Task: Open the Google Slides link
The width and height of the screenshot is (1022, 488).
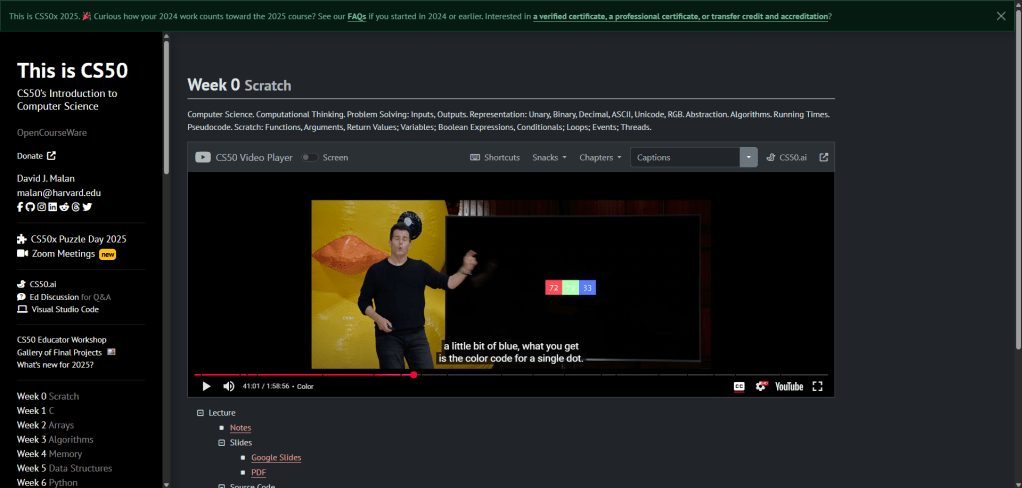Action: pyautogui.click(x=276, y=457)
